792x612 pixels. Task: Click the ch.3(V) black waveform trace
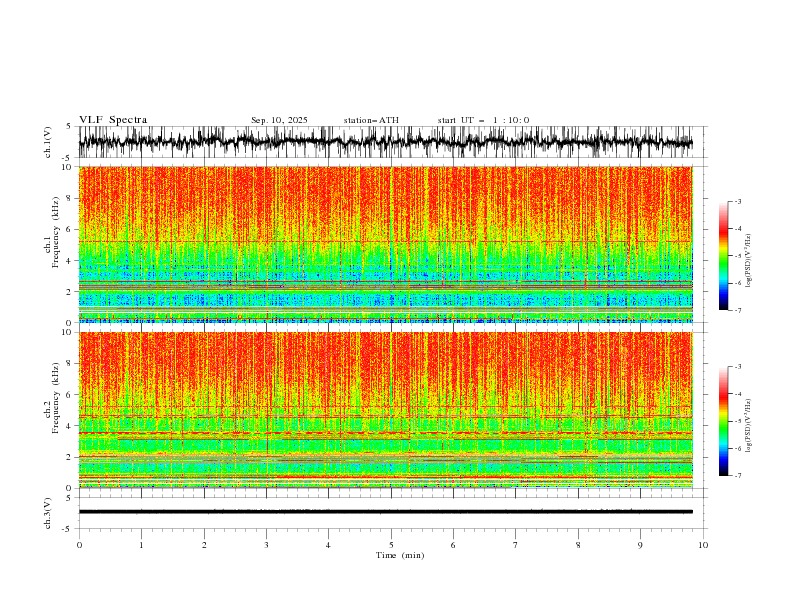pos(386,512)
